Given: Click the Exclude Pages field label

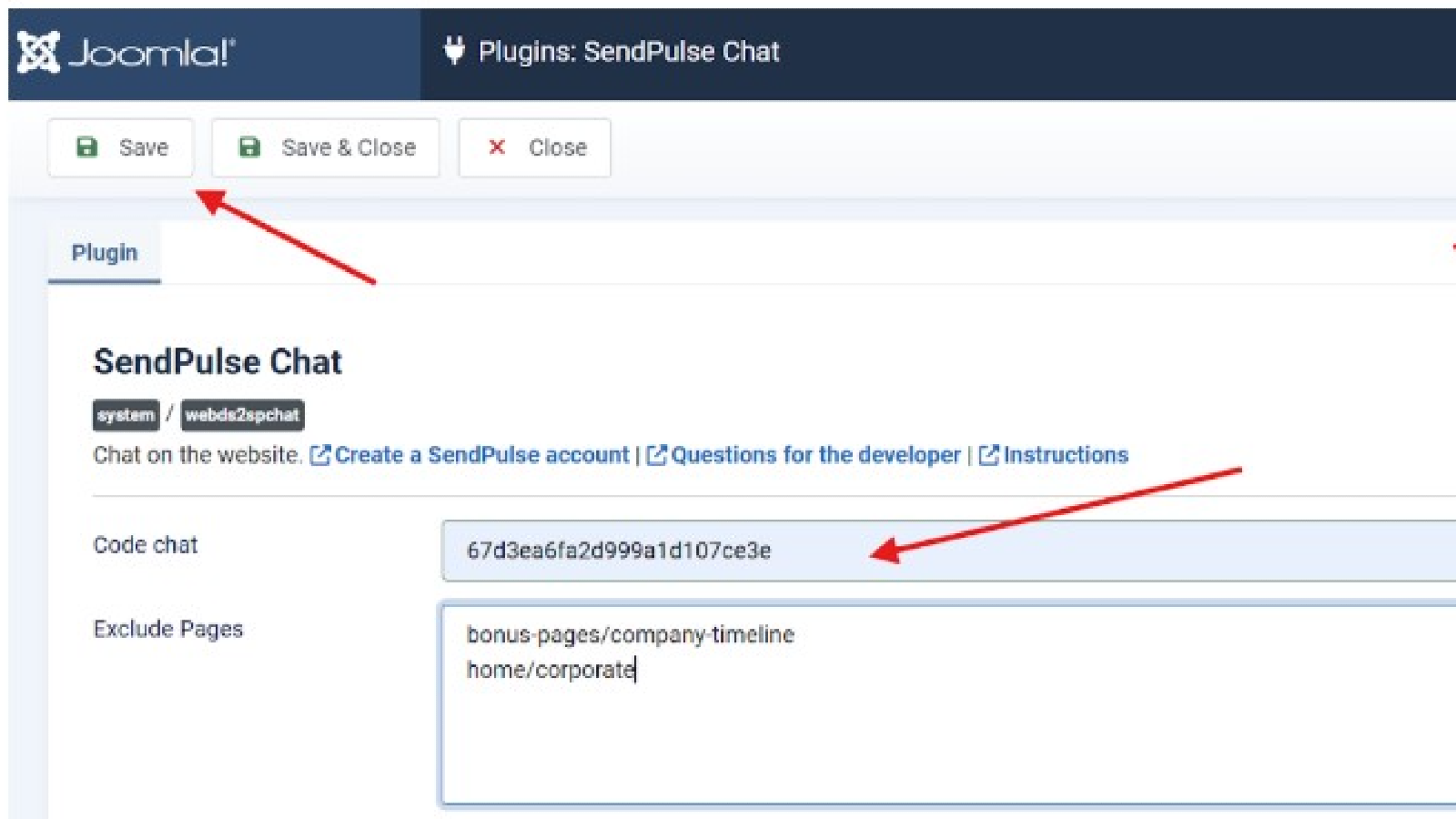Looking at the screenshot, I should tap(168, 629).
